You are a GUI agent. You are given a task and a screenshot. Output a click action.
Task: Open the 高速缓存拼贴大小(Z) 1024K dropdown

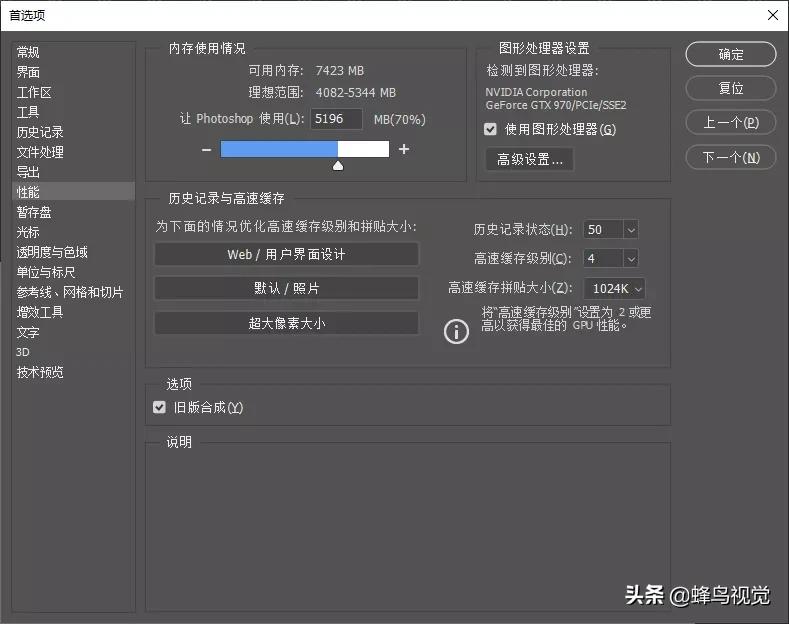614,288
